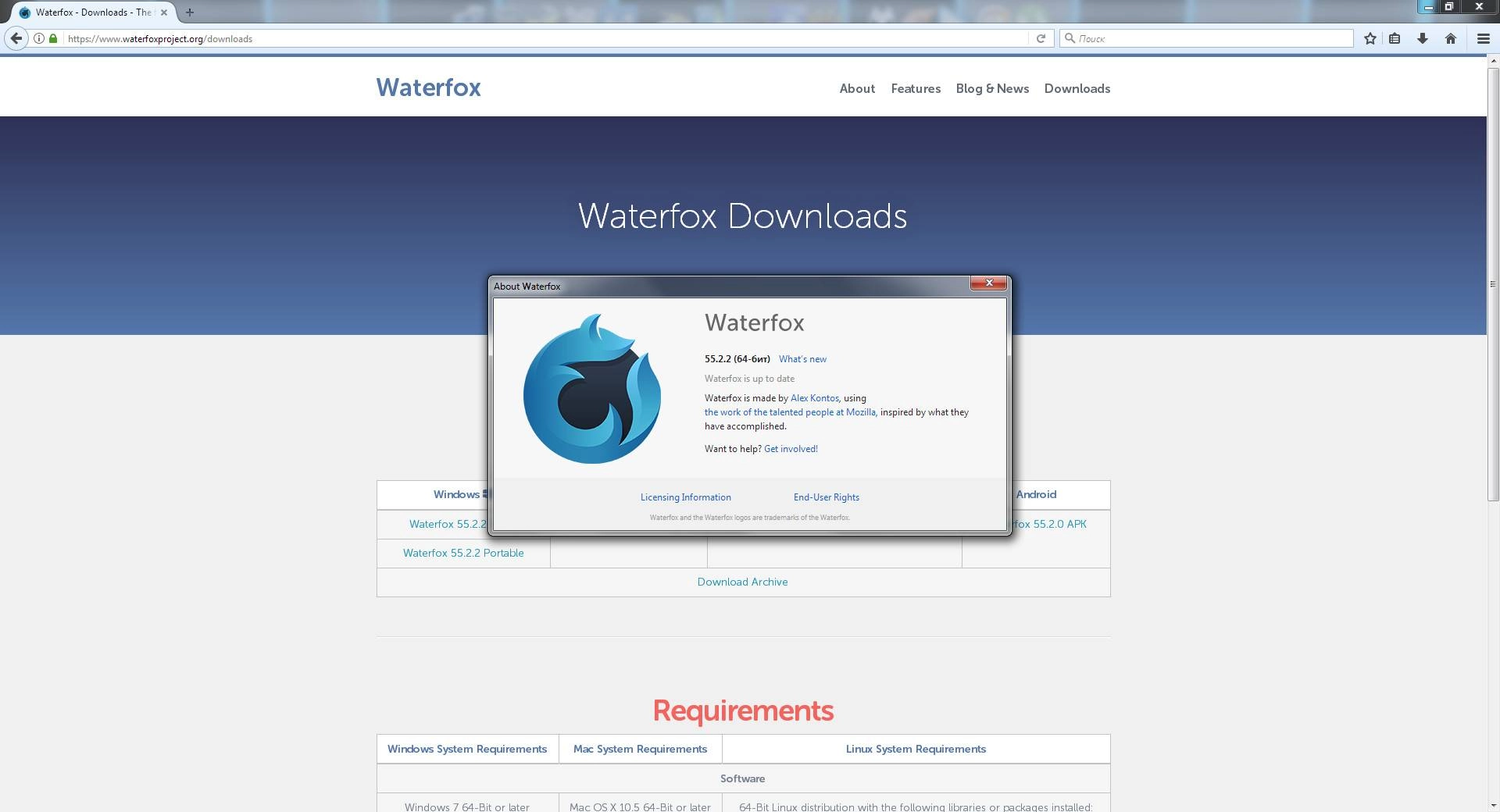Open Licensing Information
The width and height of the screenshot is (1500, 812).
(685, 497)
